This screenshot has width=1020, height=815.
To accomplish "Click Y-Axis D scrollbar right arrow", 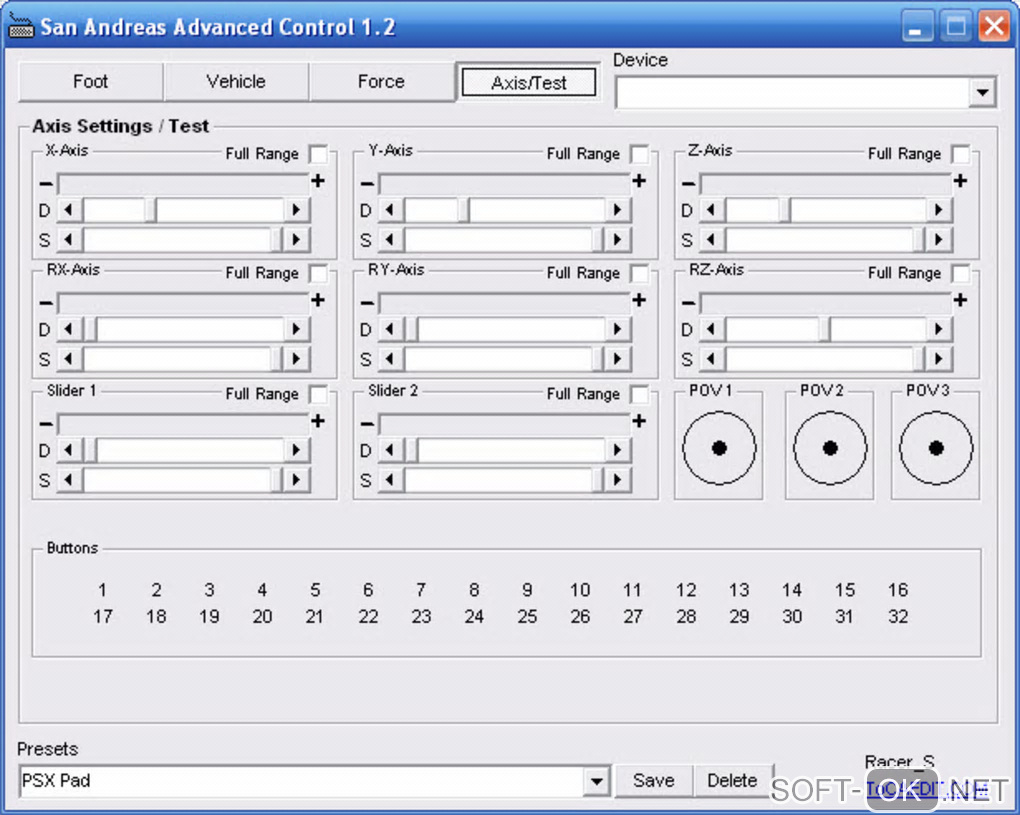I will [618, 210].
